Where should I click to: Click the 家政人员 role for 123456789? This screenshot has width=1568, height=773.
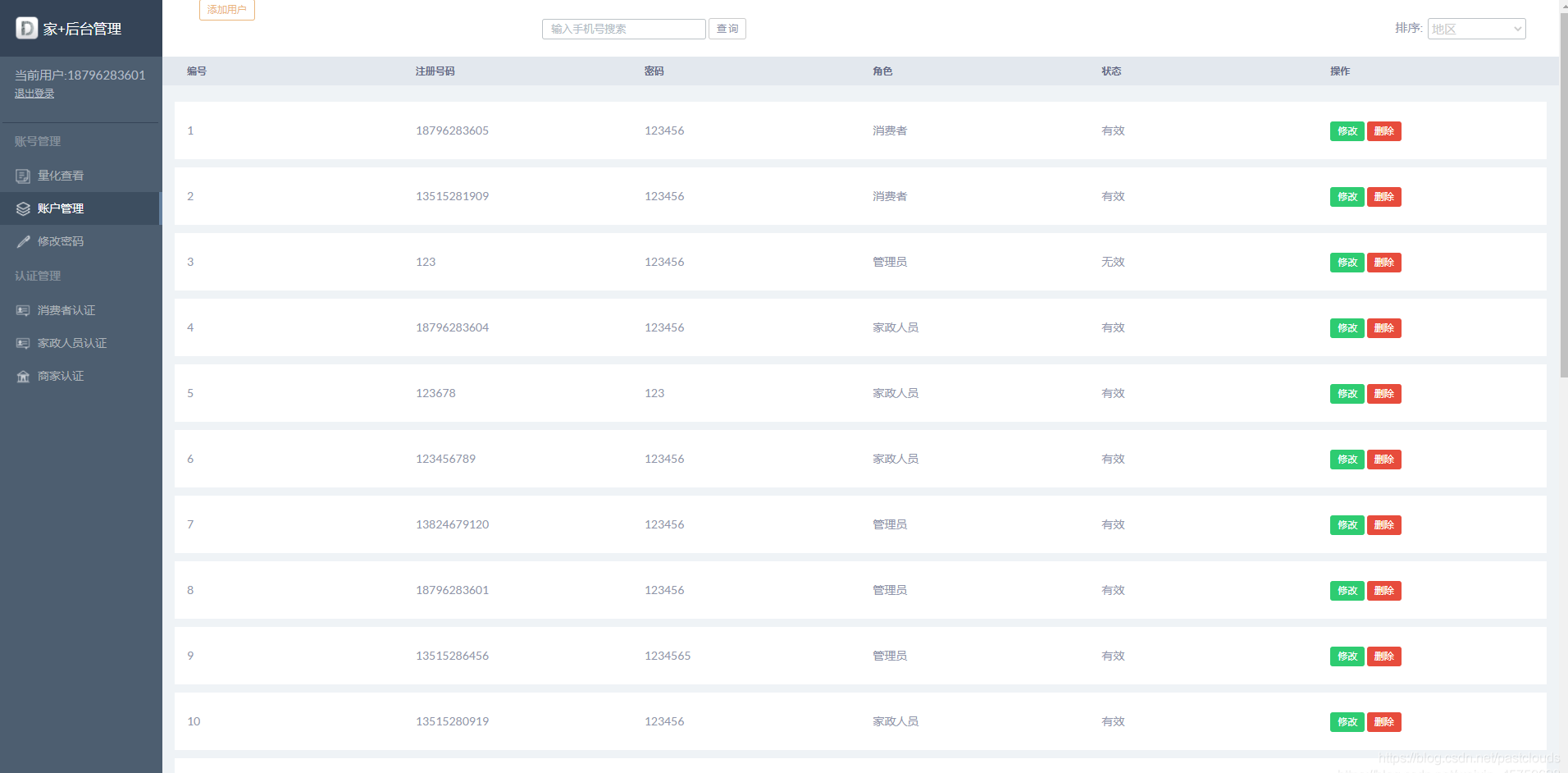pyautogui.click(x=896, y=459)
